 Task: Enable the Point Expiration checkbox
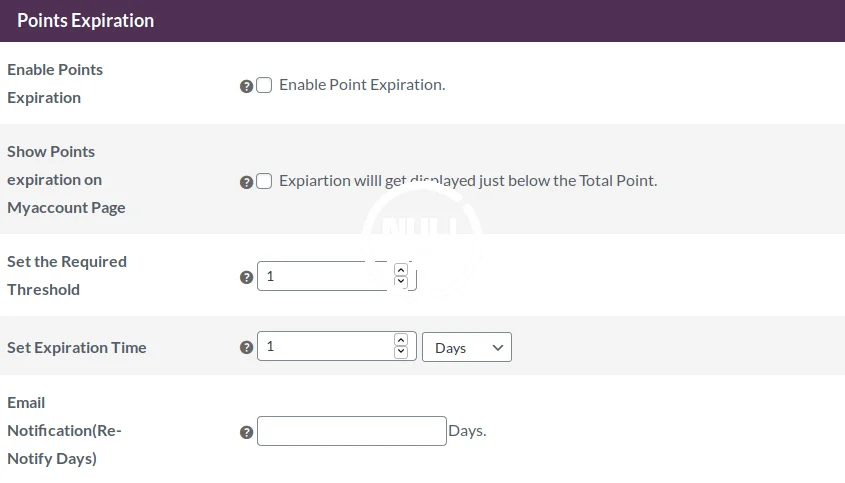tap(264, 86)
